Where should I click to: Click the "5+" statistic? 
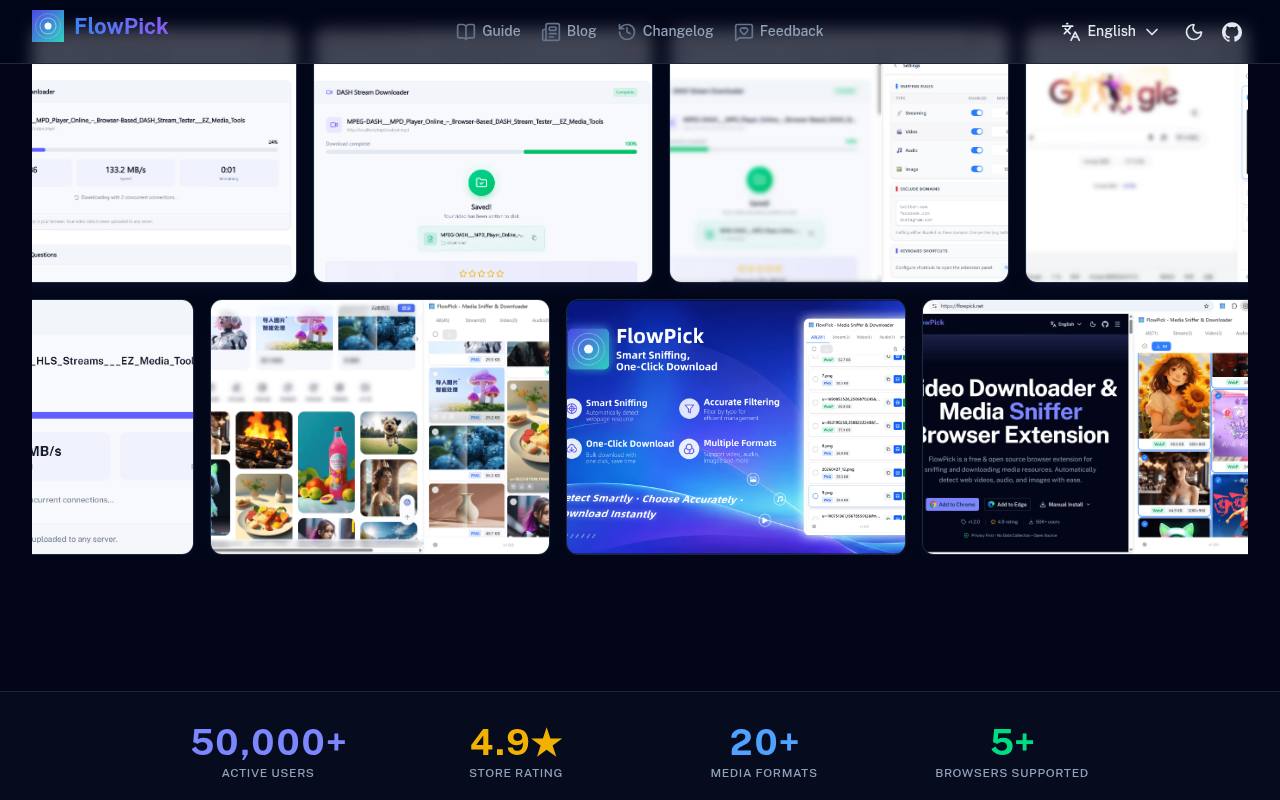[x=1012, y=742]
